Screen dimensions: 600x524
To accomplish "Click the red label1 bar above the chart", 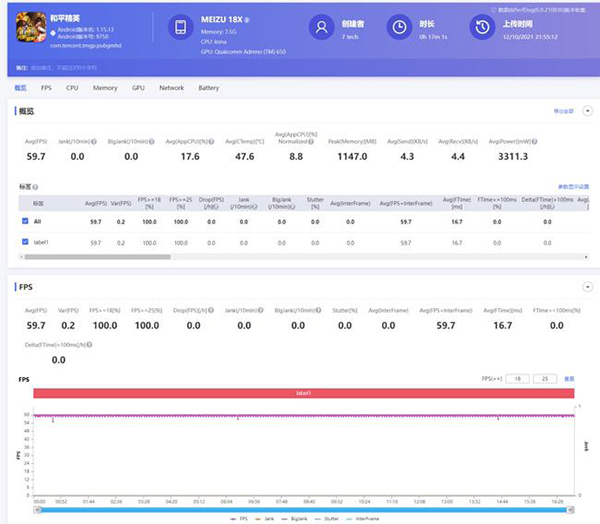I will tap(304, 394).
